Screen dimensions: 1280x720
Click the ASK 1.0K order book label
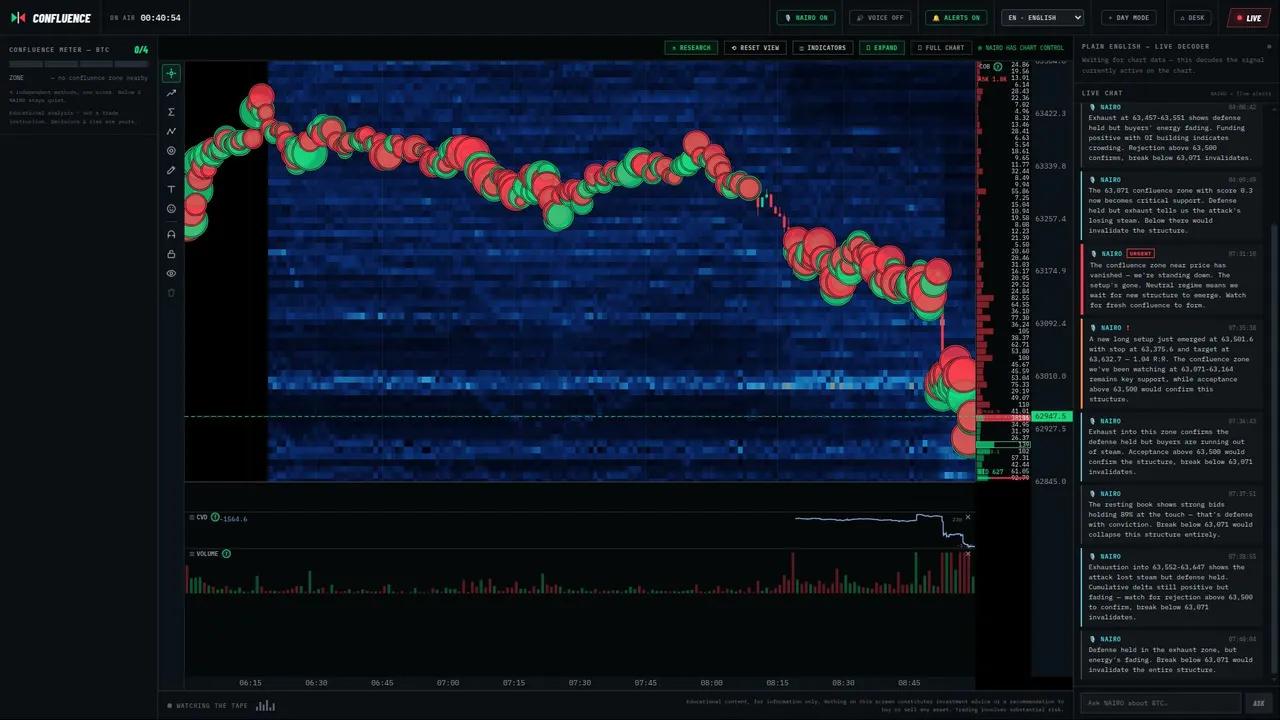pyautogui.click(x=991, y=79)
